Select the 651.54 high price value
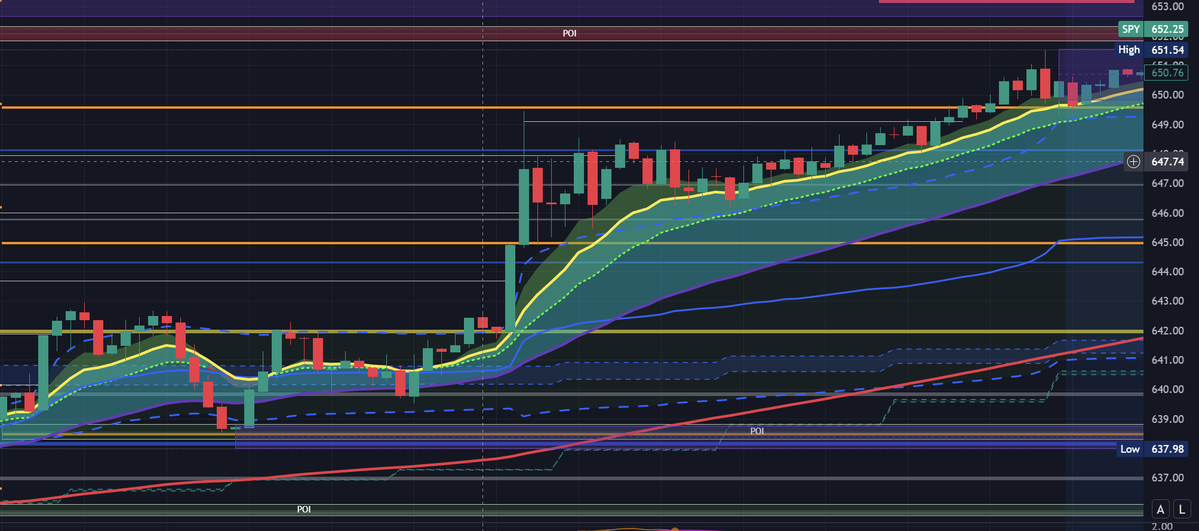The image size is (1199, 531). point(1168,50)
